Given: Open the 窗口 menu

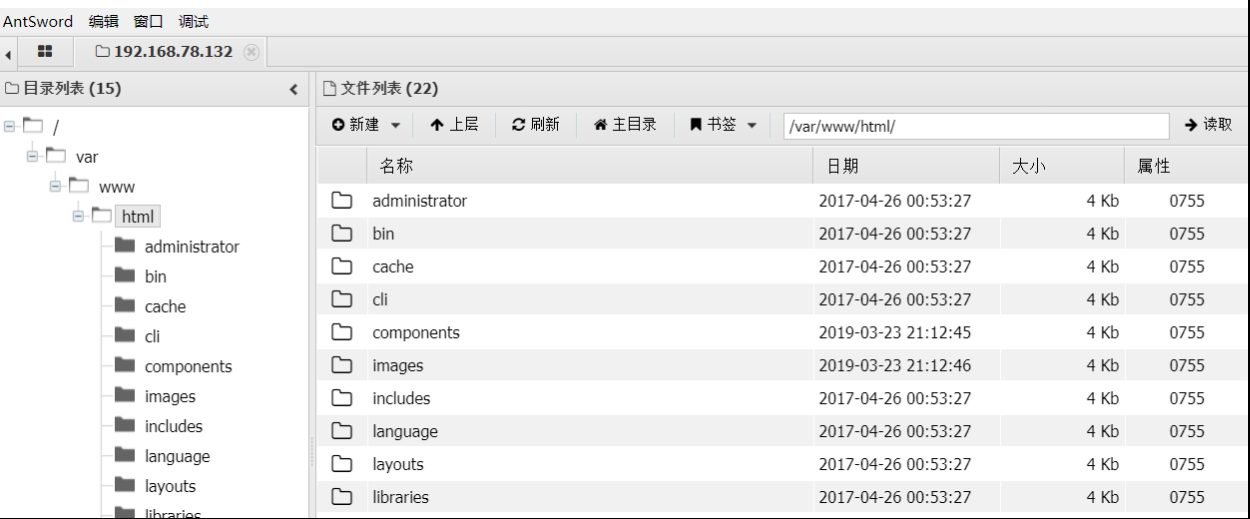Looking at the screenshot, I should (x=148, y=21).
